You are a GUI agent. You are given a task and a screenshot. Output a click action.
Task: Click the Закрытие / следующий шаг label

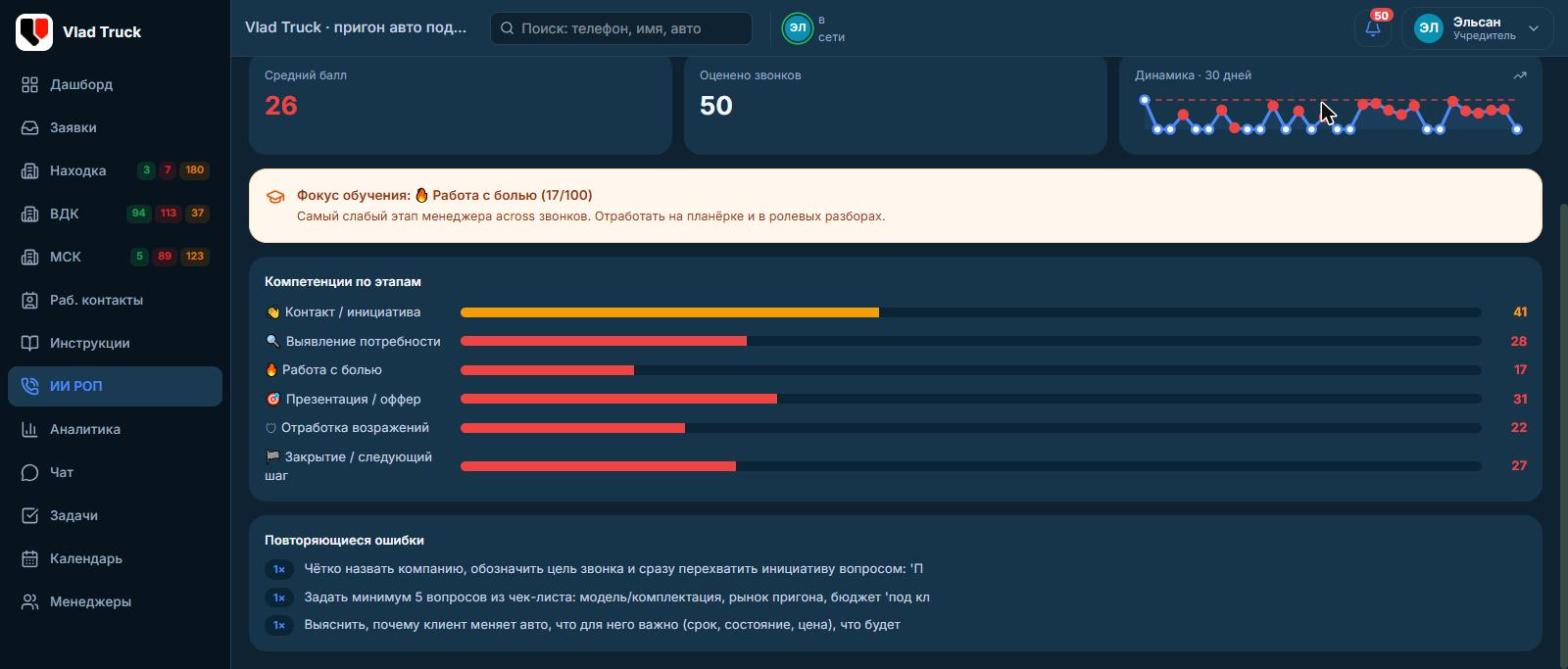(x=349, y=466)
